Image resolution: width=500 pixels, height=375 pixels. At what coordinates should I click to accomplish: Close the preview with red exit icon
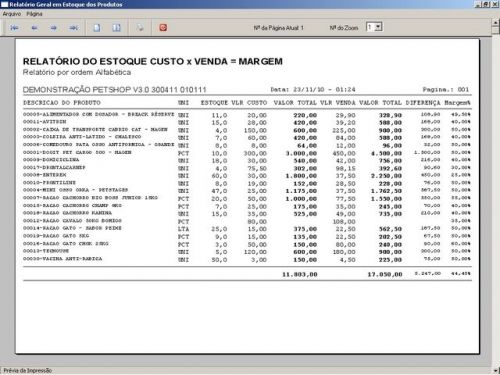tap(163, 28)
